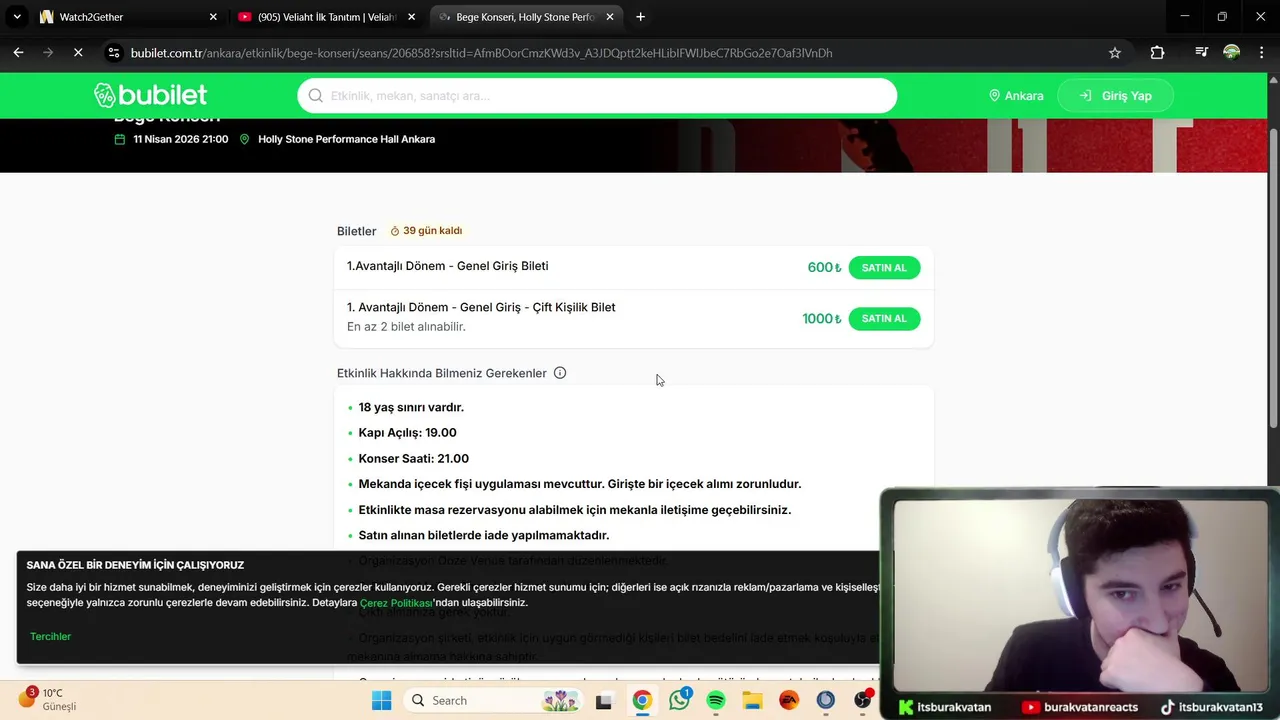Click the 18 yaş sınırı vardır line
This screenshot has height=720, width=1280.
pyautogui.click(x=411, y=407)
